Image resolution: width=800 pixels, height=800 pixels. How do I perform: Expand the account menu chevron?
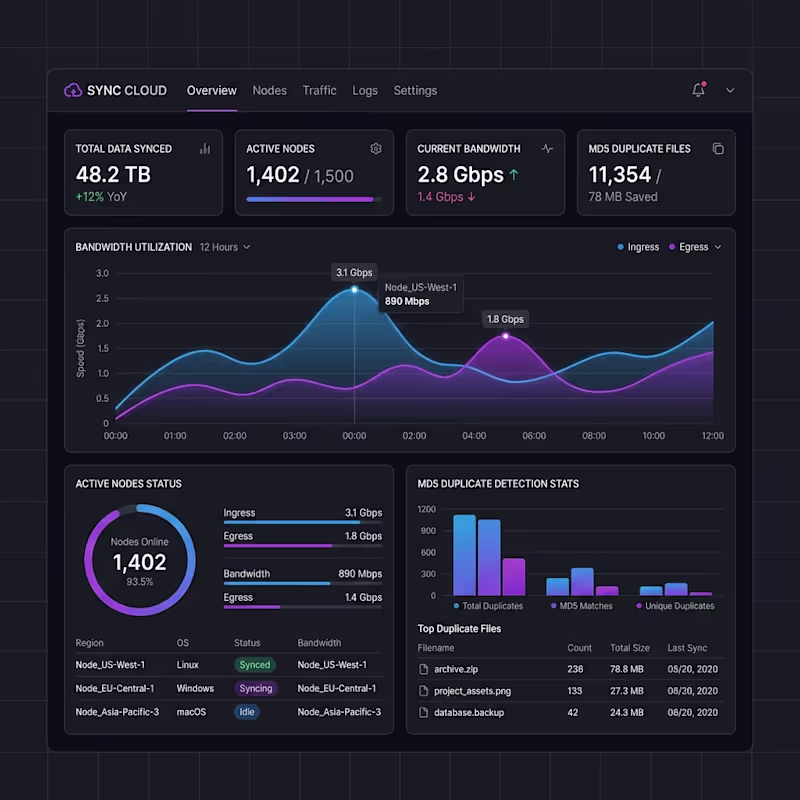pyautogui.click(x=730, y=90)
